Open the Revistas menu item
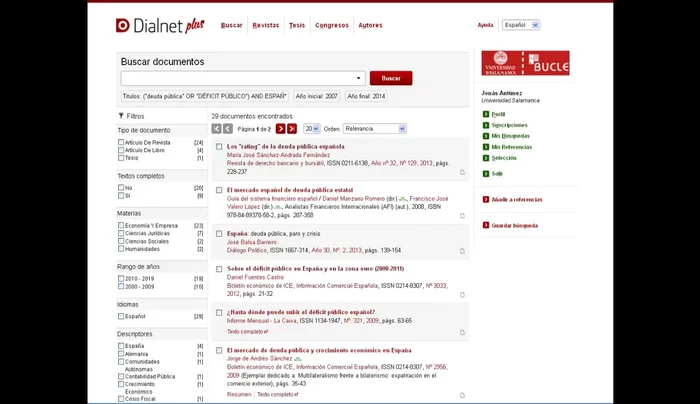Viewport: 700px width, 404px height. (x=266, y=25)
